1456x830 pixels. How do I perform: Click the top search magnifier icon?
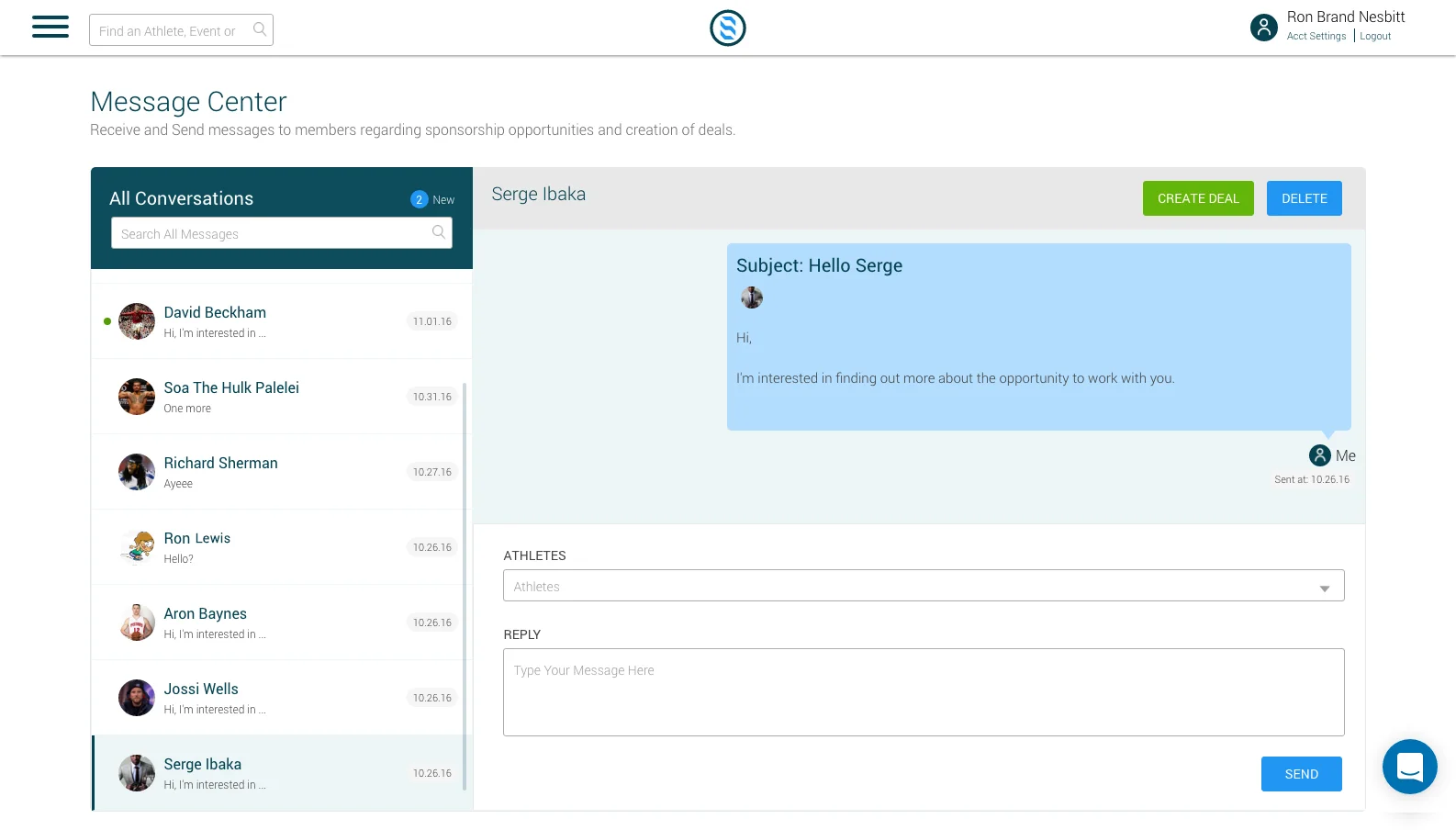(x=260, y=29)
